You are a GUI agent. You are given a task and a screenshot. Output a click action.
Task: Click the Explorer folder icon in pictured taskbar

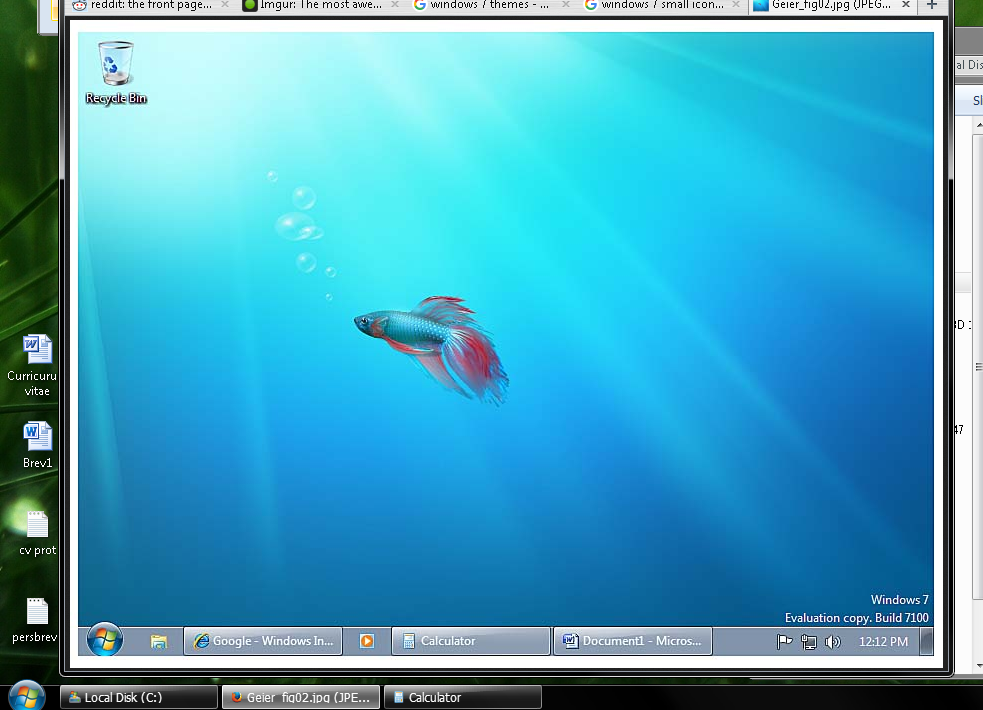coord(159,641)
